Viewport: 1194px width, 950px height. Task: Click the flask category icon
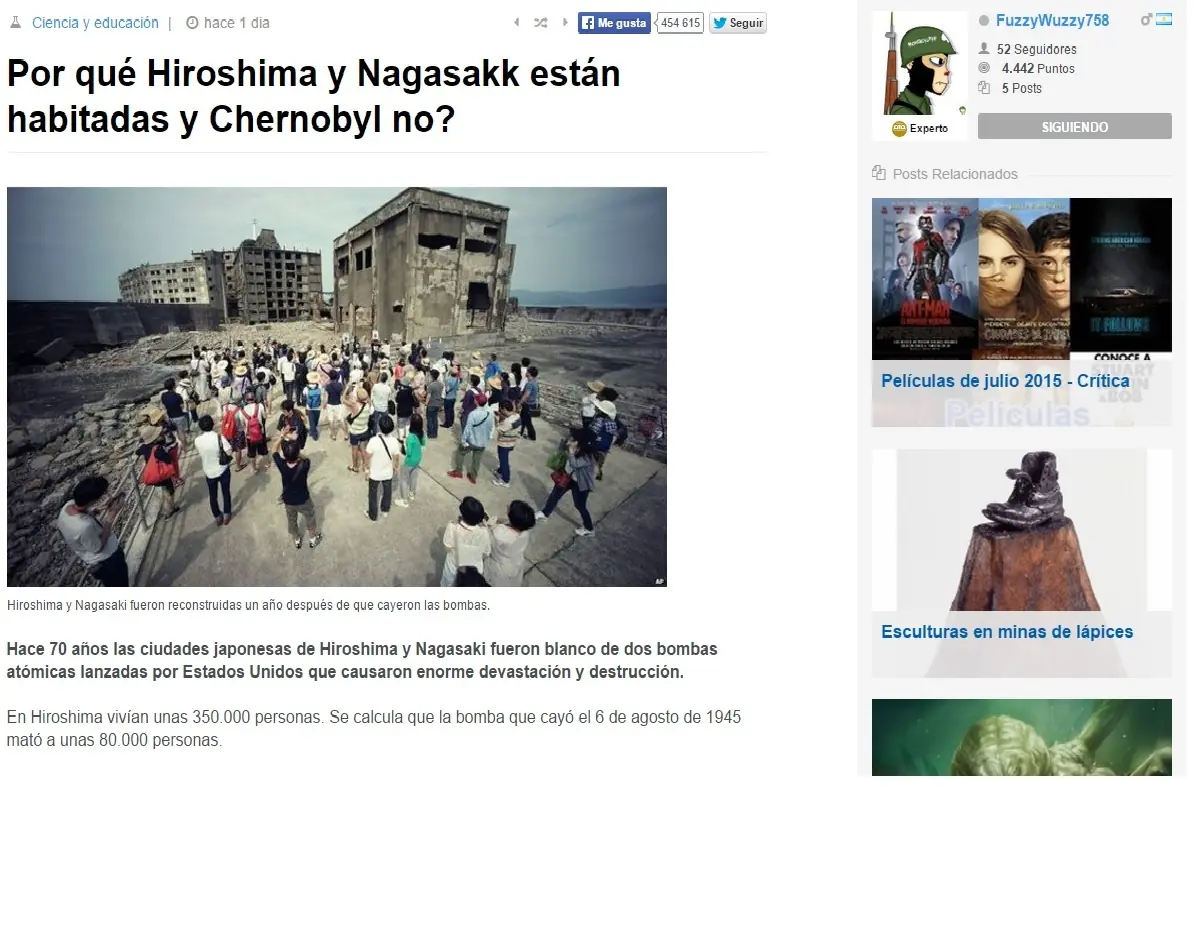click(x=15, y=23)
